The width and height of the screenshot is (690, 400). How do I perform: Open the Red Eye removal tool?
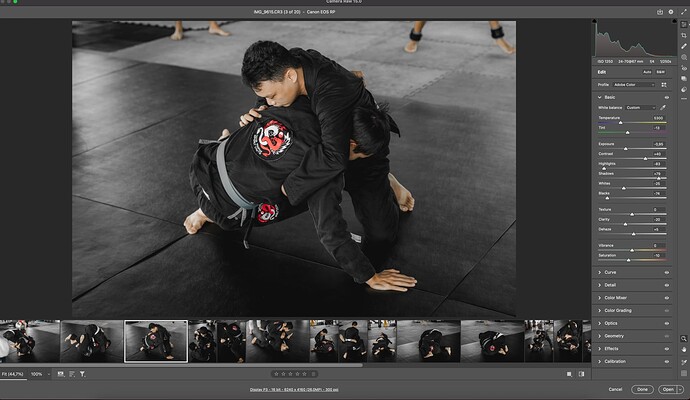[683, 68]
